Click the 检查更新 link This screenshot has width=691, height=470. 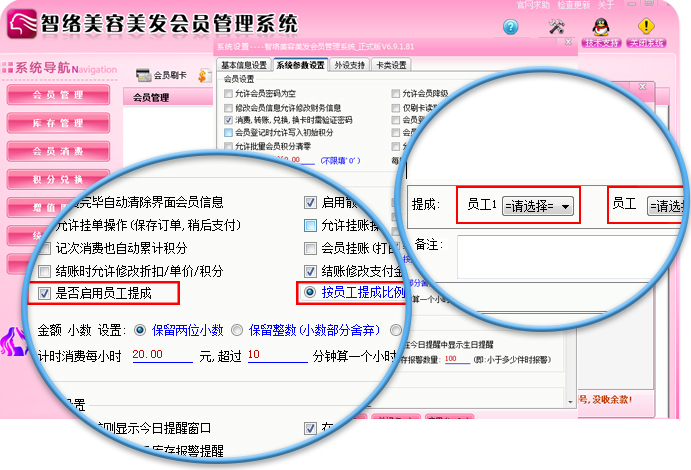click(x=573, y=5)
